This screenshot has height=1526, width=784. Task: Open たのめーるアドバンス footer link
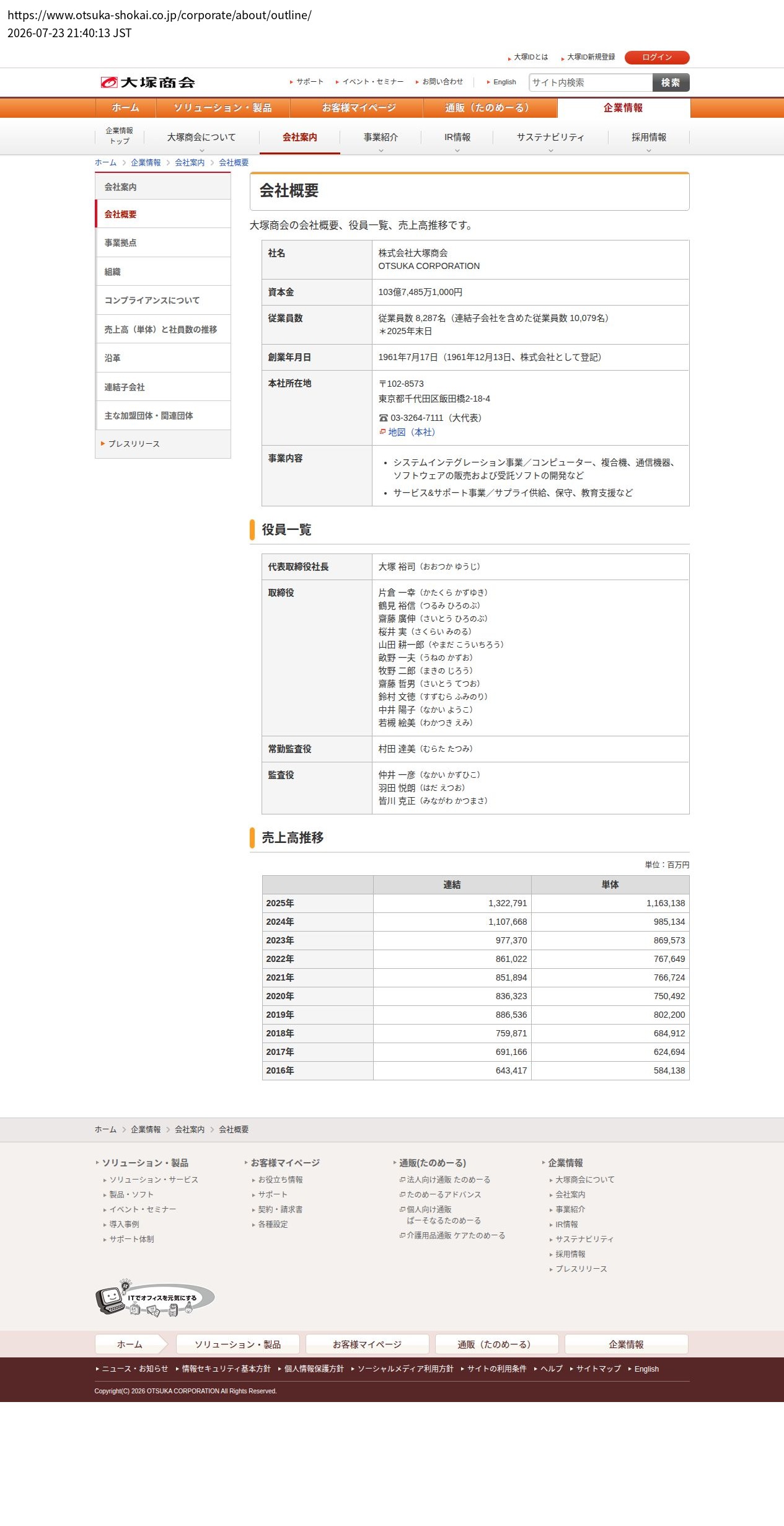point(444,1194)
